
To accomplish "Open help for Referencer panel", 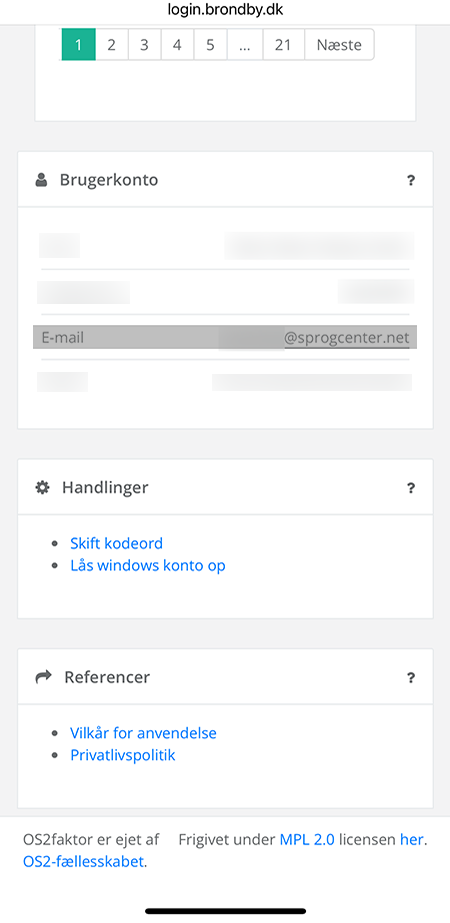I will (411, 678).
